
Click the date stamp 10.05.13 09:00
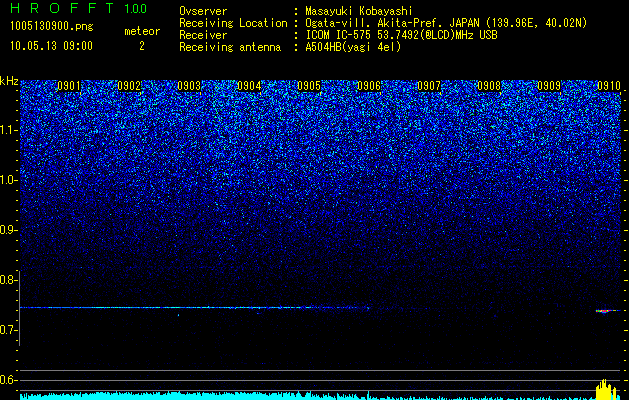point(51,46)
